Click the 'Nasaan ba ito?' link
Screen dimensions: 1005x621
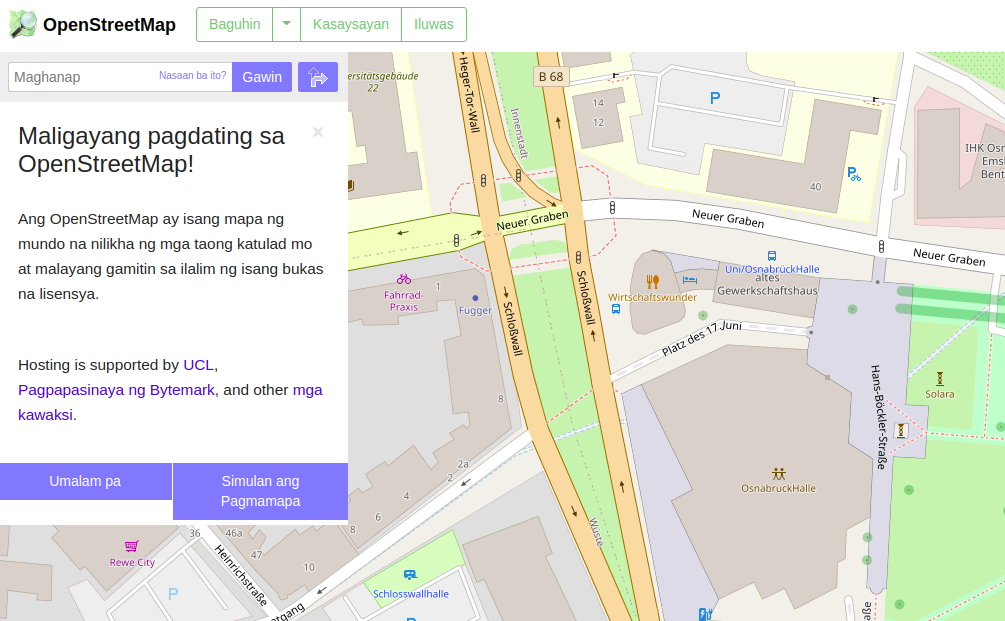tap(192, 76)
